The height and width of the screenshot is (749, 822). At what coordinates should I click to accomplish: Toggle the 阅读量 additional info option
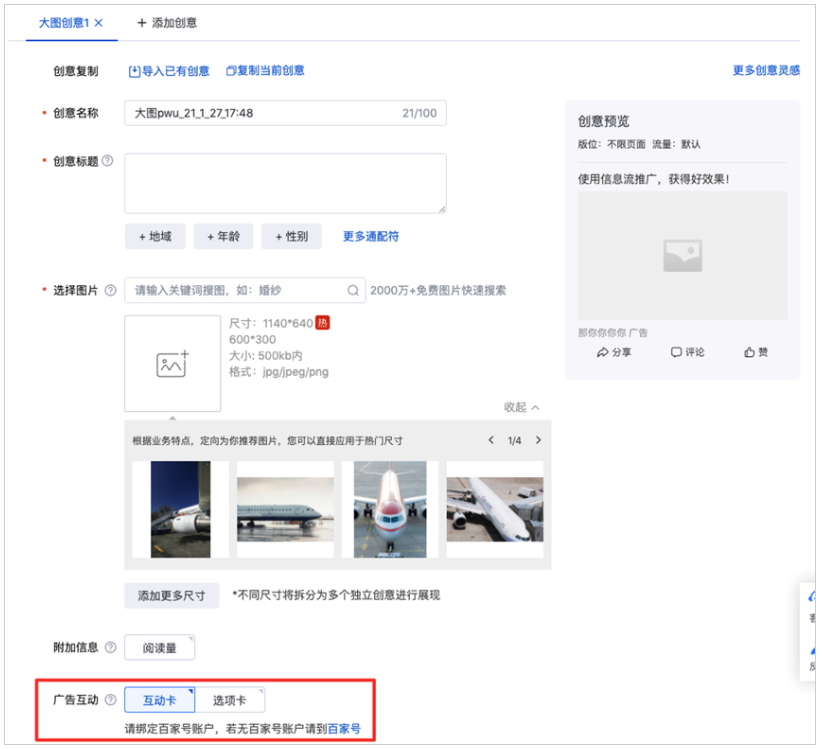point(159,648)
